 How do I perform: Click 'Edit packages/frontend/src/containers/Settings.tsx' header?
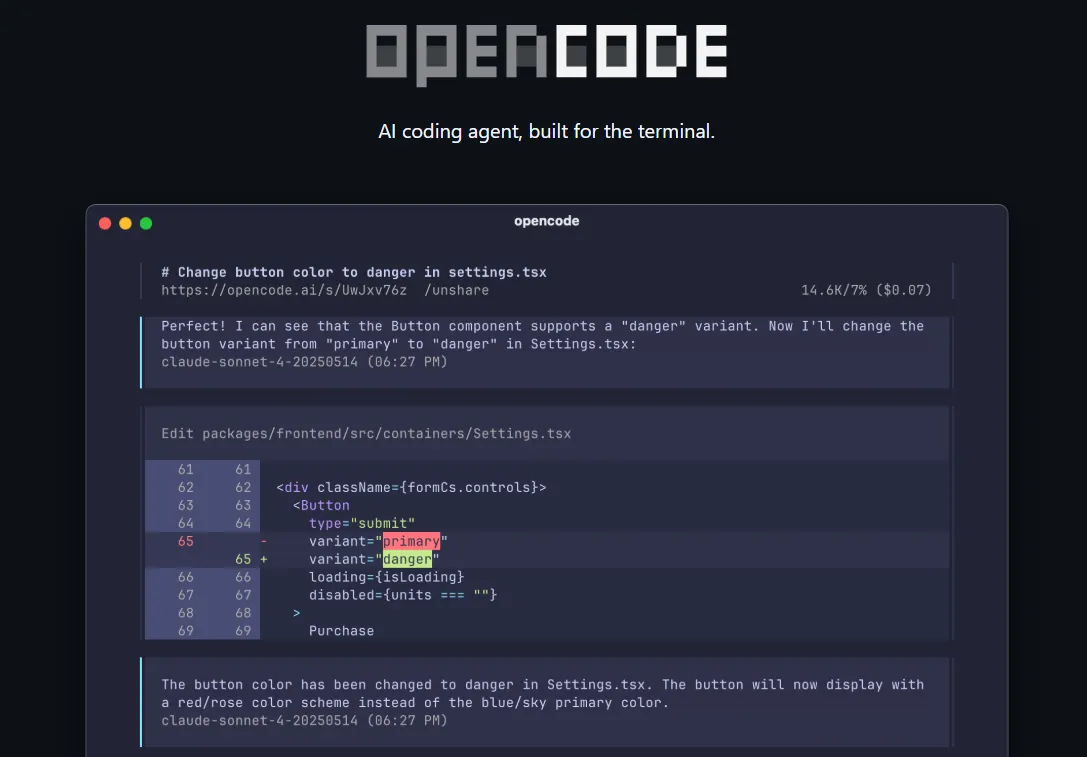click(366, 434)
